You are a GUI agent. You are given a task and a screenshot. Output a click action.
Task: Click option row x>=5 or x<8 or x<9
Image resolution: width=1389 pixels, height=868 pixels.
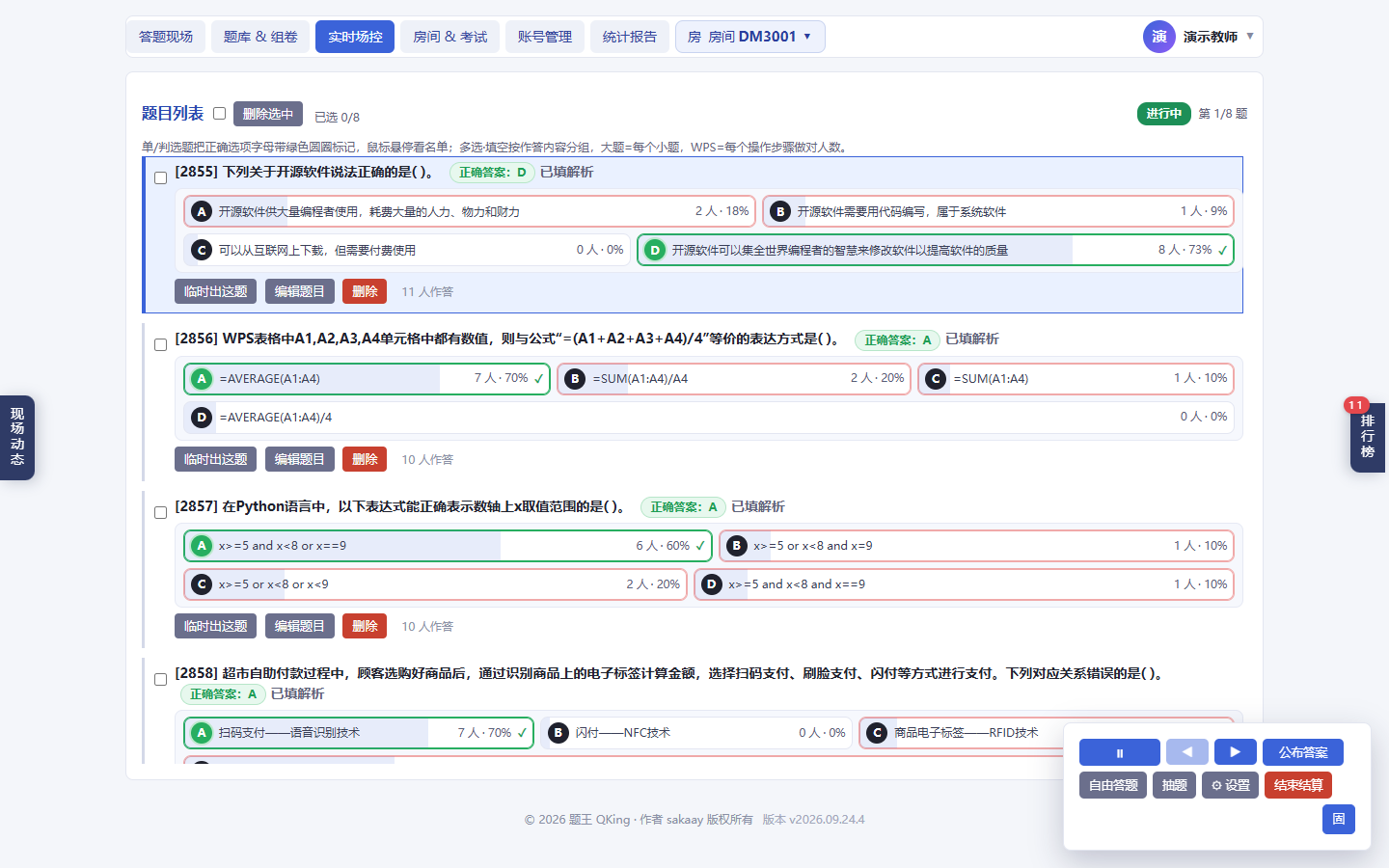click(x=435, y=584)
